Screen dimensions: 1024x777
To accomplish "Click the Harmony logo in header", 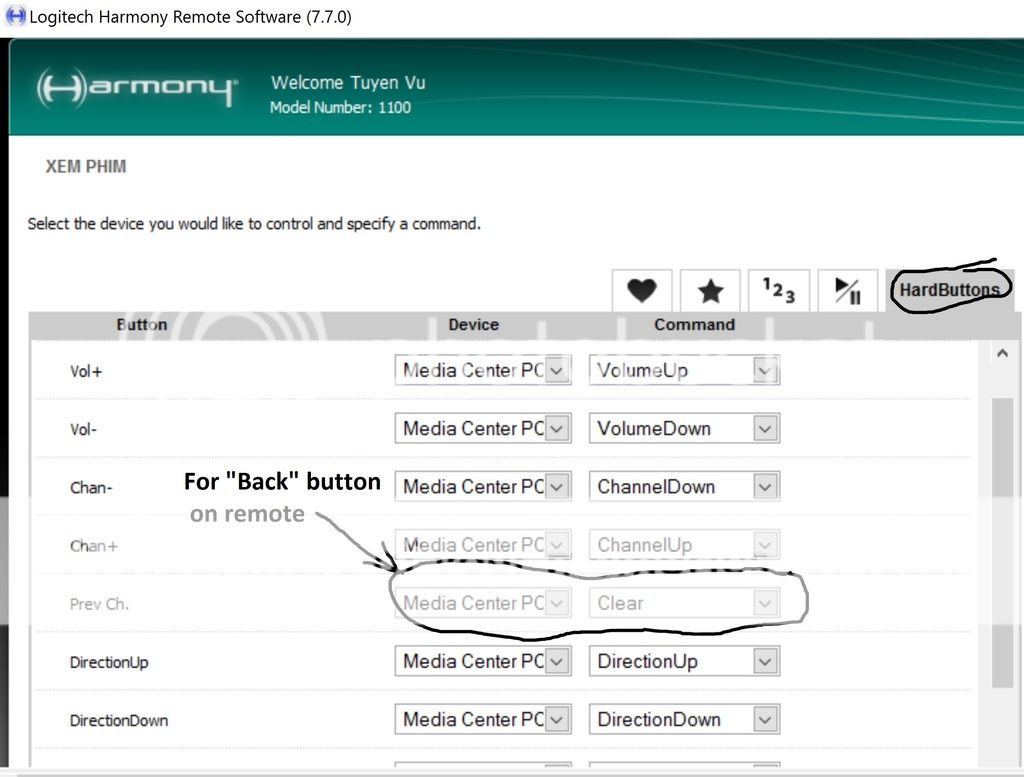I will pyautogui.click(x=137, y=88).
